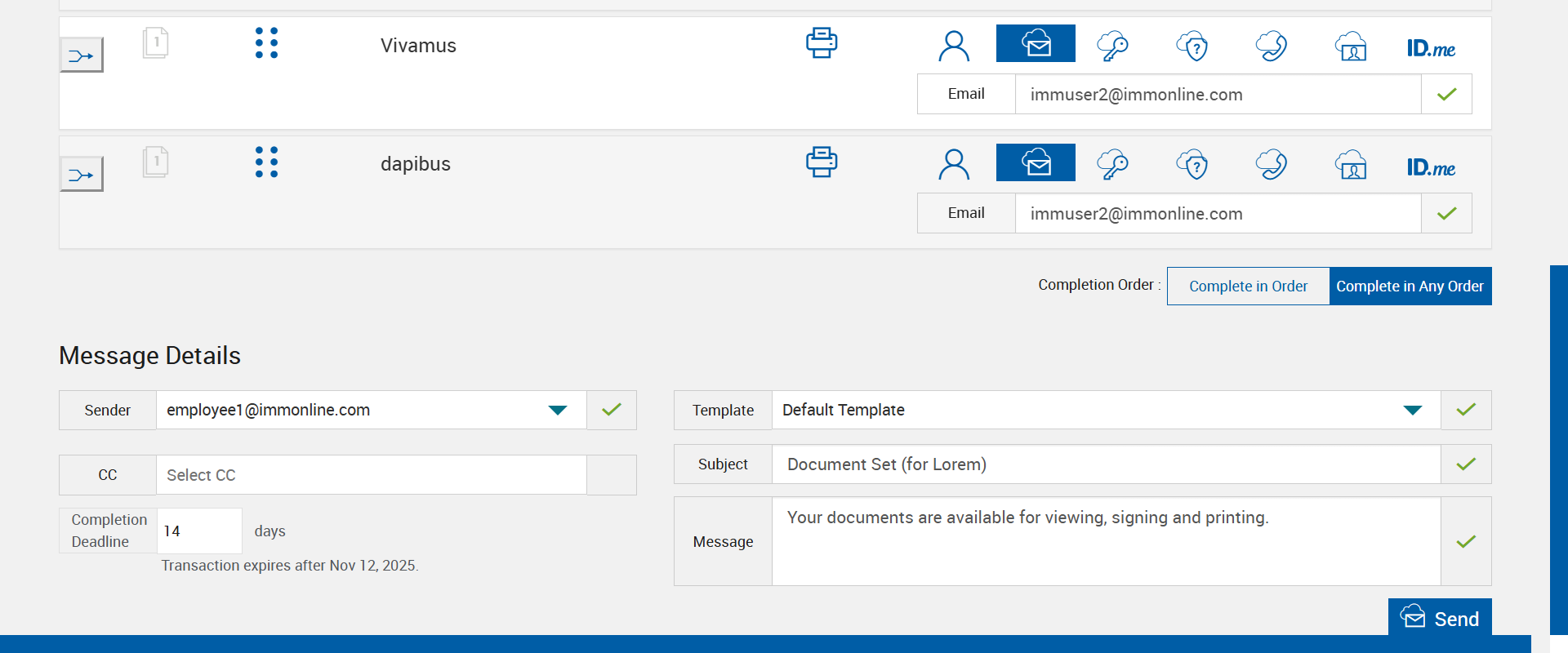This screenshot has width=1568, height=653.
Task: Click the drag handle dots beside Vivamus
Action: pos(266,43)
